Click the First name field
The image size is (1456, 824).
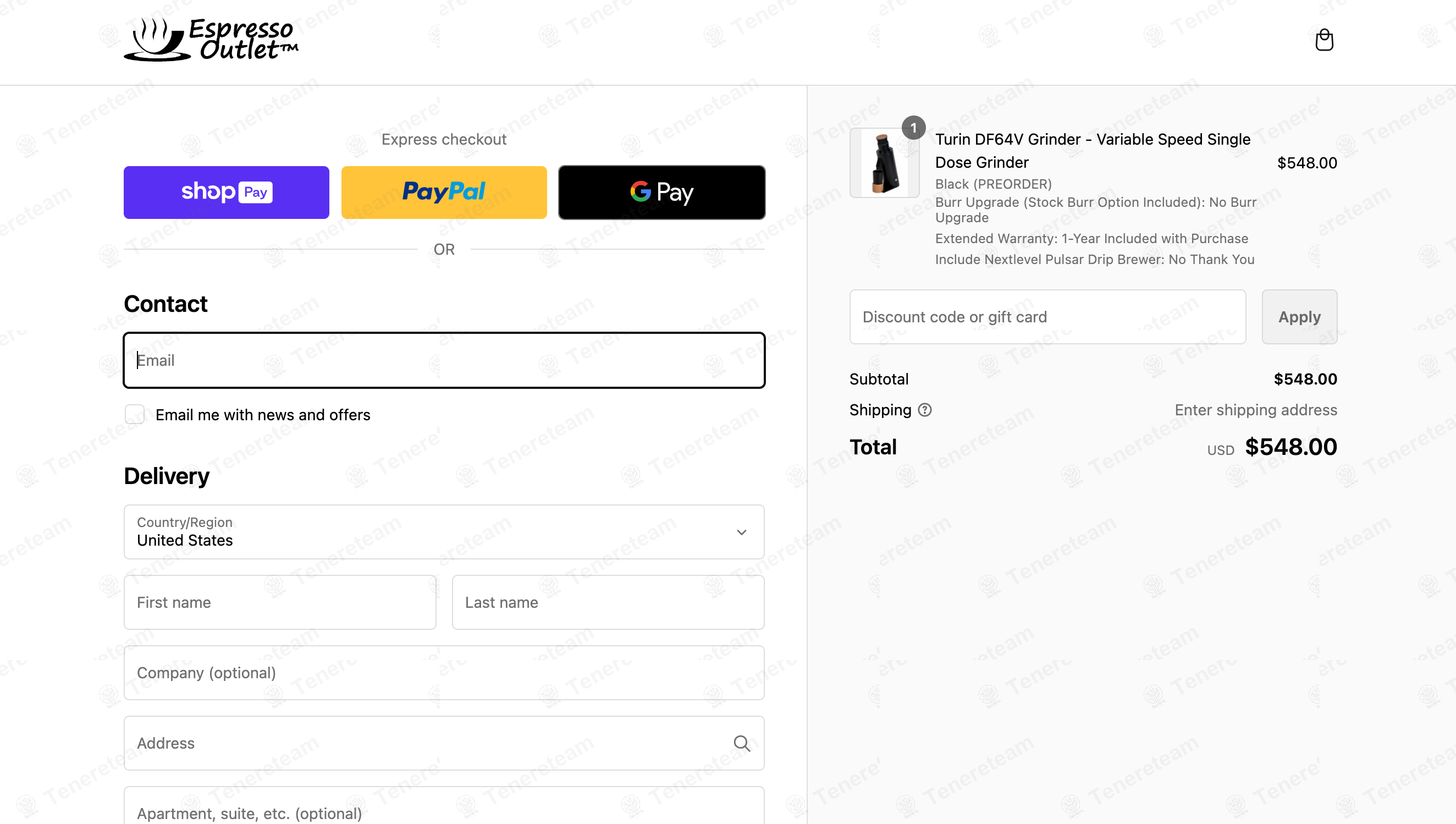pyautogui.click(x=280, y=602)
